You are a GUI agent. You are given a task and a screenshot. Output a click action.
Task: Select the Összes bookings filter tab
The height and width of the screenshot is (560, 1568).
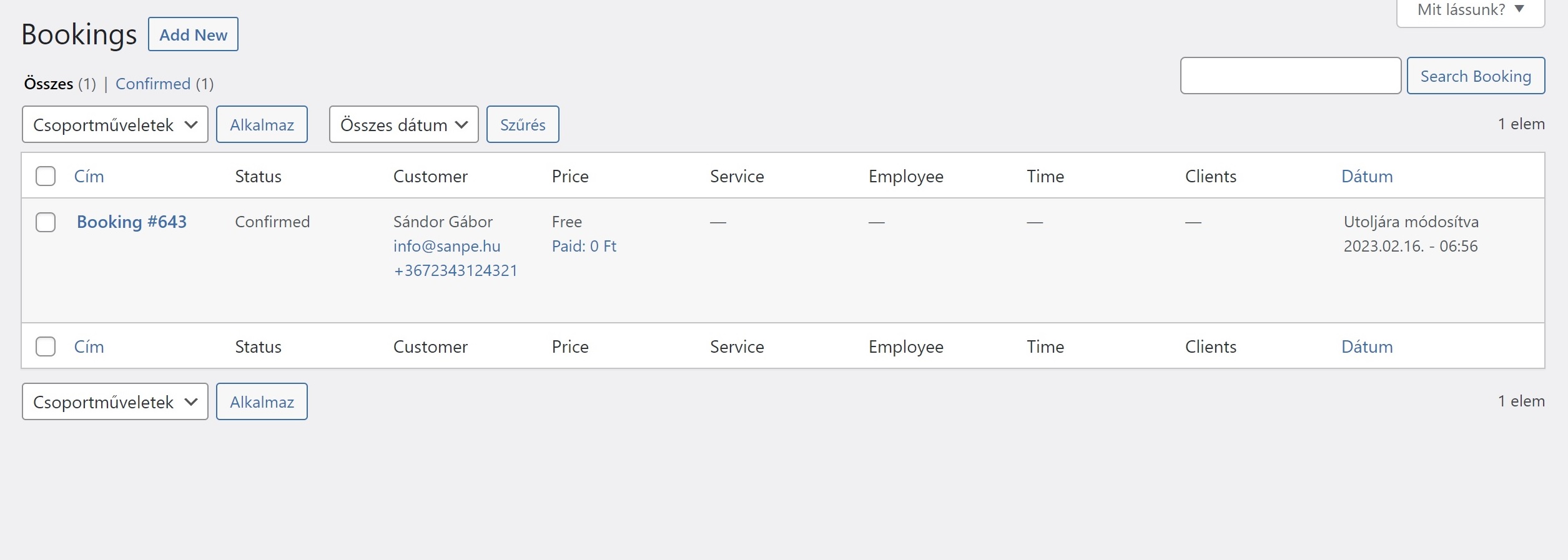point(49,84)
